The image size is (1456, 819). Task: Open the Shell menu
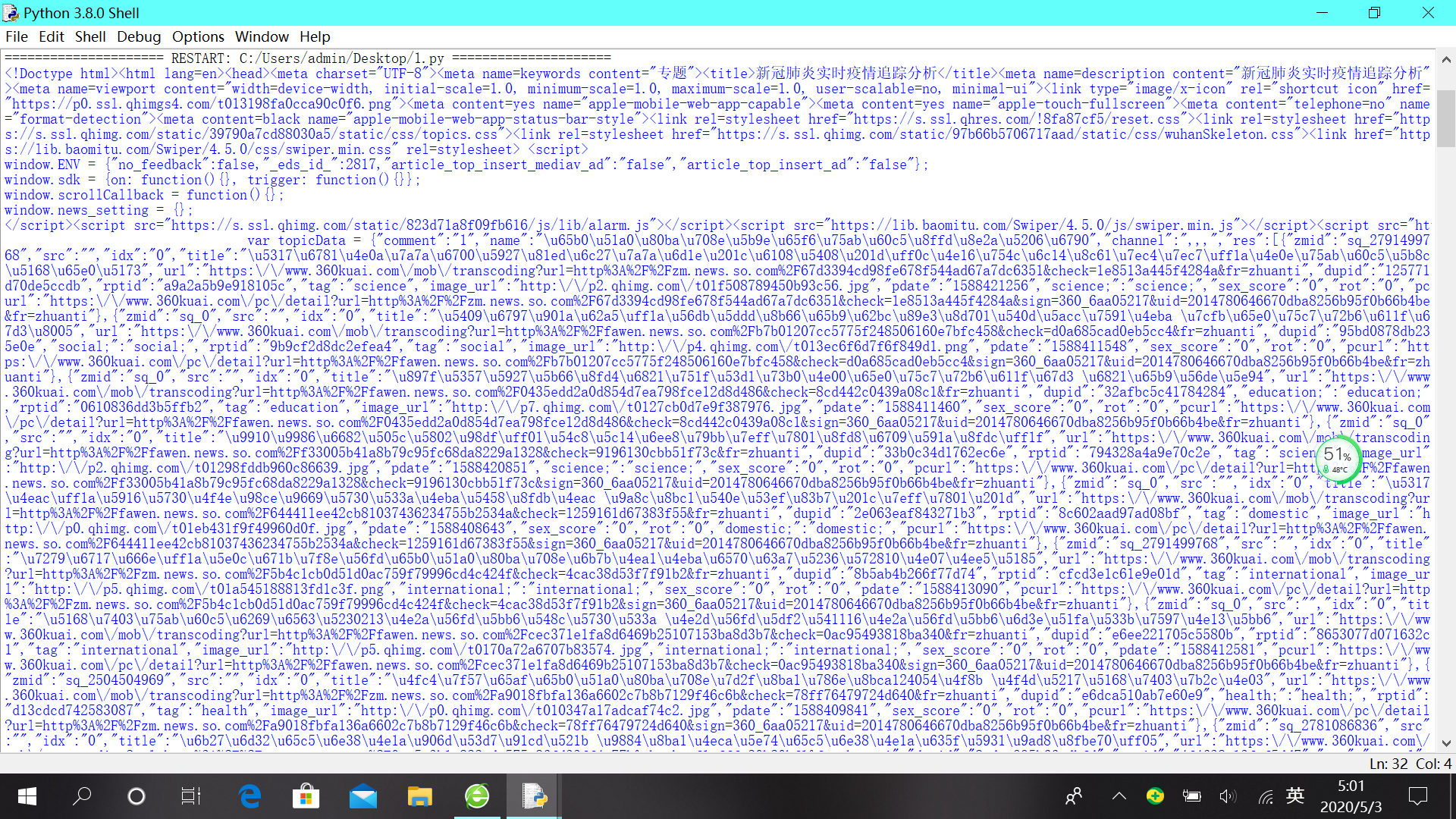pos(90,36)
